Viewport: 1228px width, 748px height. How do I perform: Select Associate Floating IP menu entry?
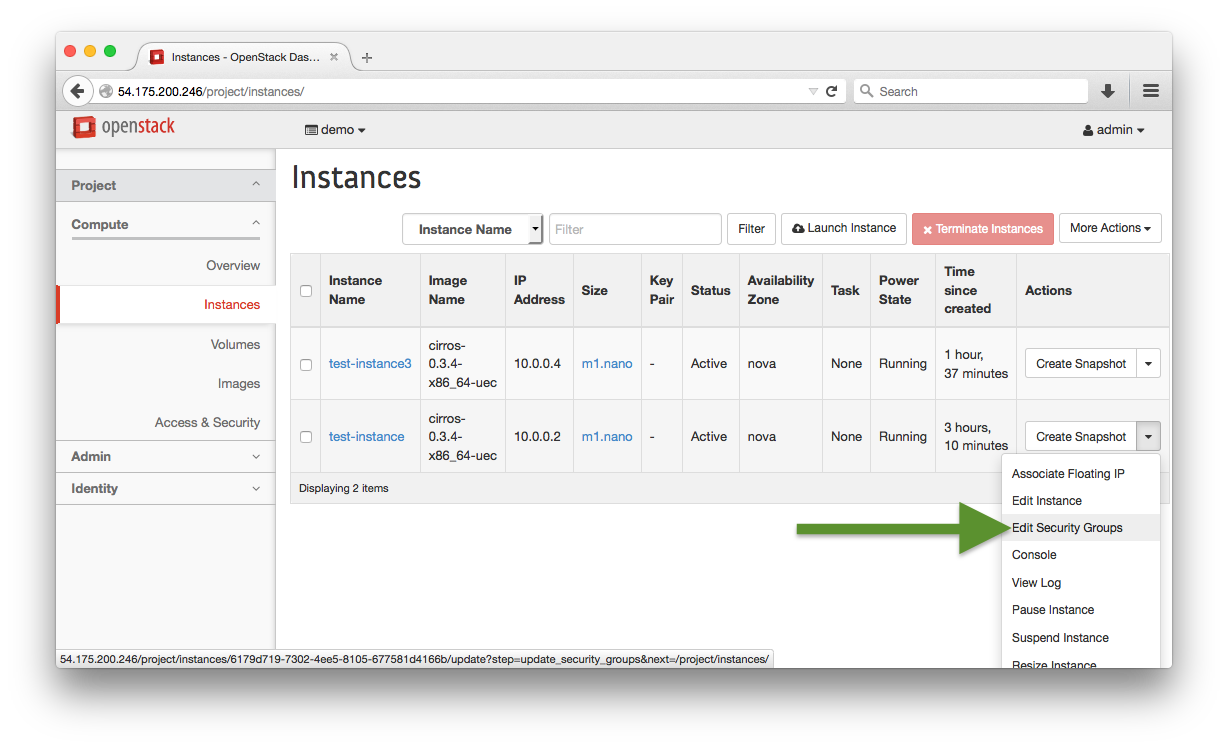click(1068, 474)
